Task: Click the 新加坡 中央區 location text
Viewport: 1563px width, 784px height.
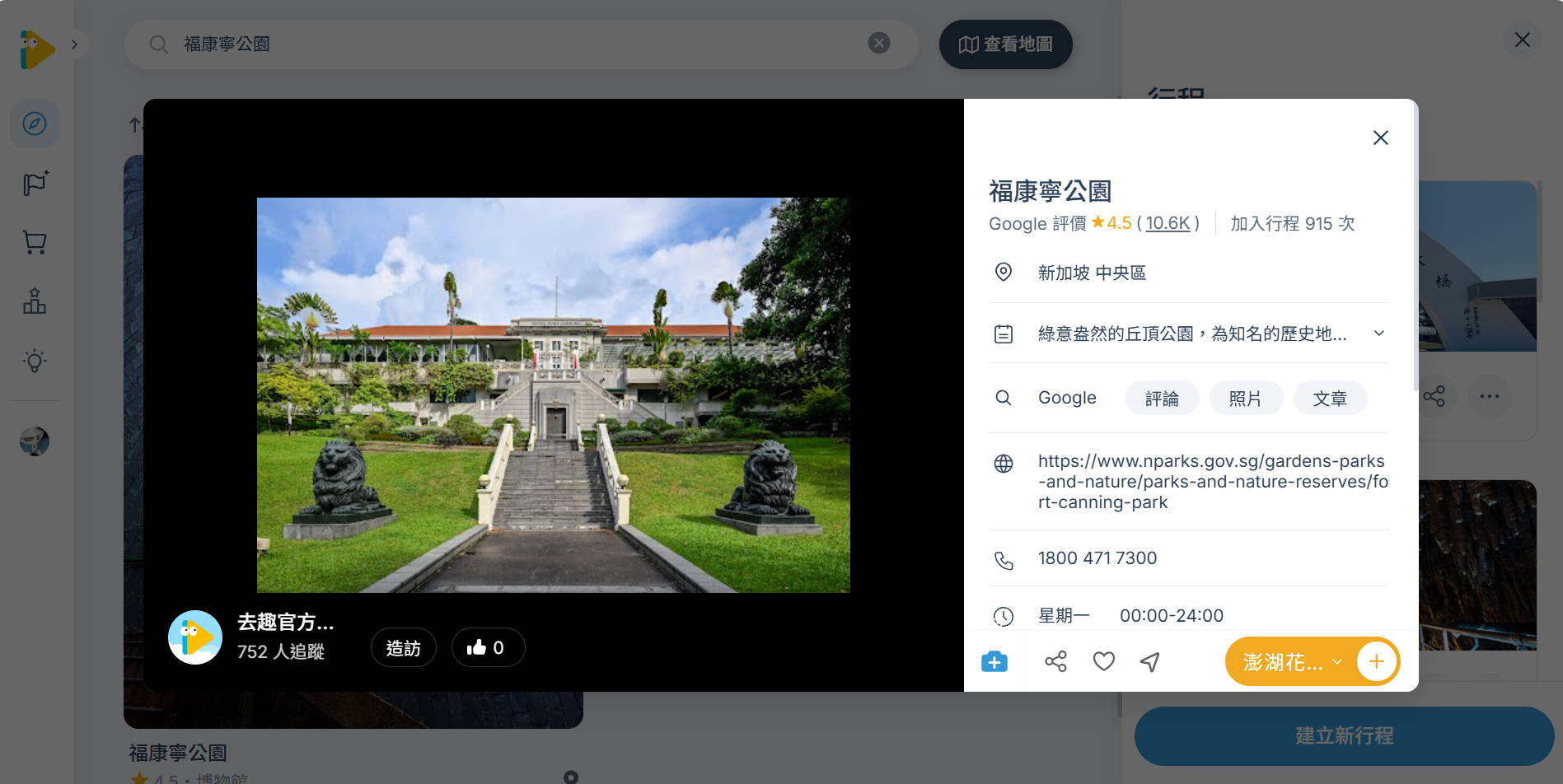Action: 1092,273
